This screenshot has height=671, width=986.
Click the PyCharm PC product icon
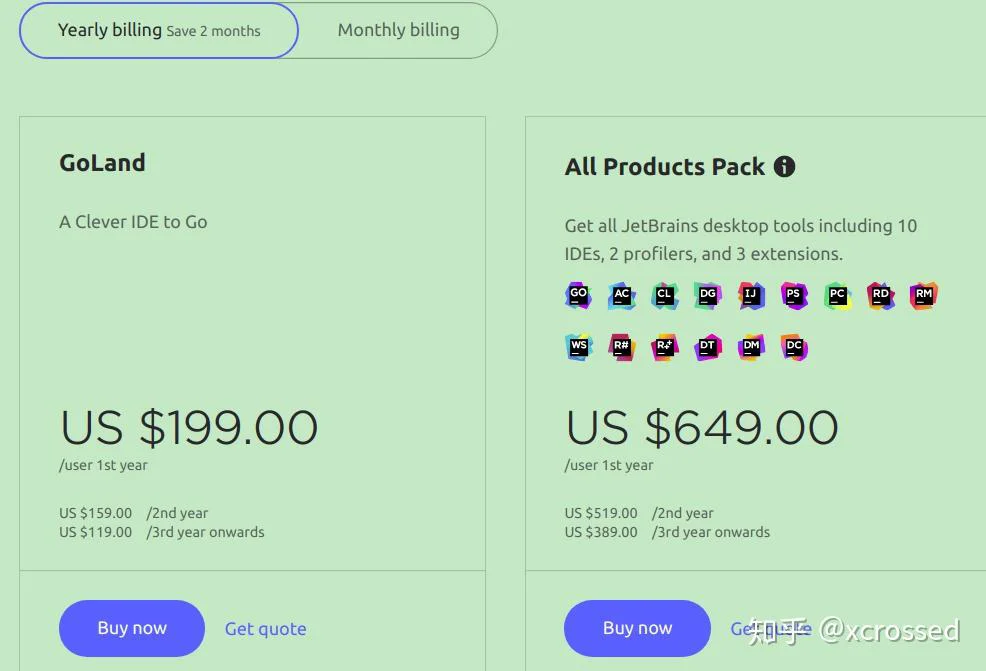837,296
